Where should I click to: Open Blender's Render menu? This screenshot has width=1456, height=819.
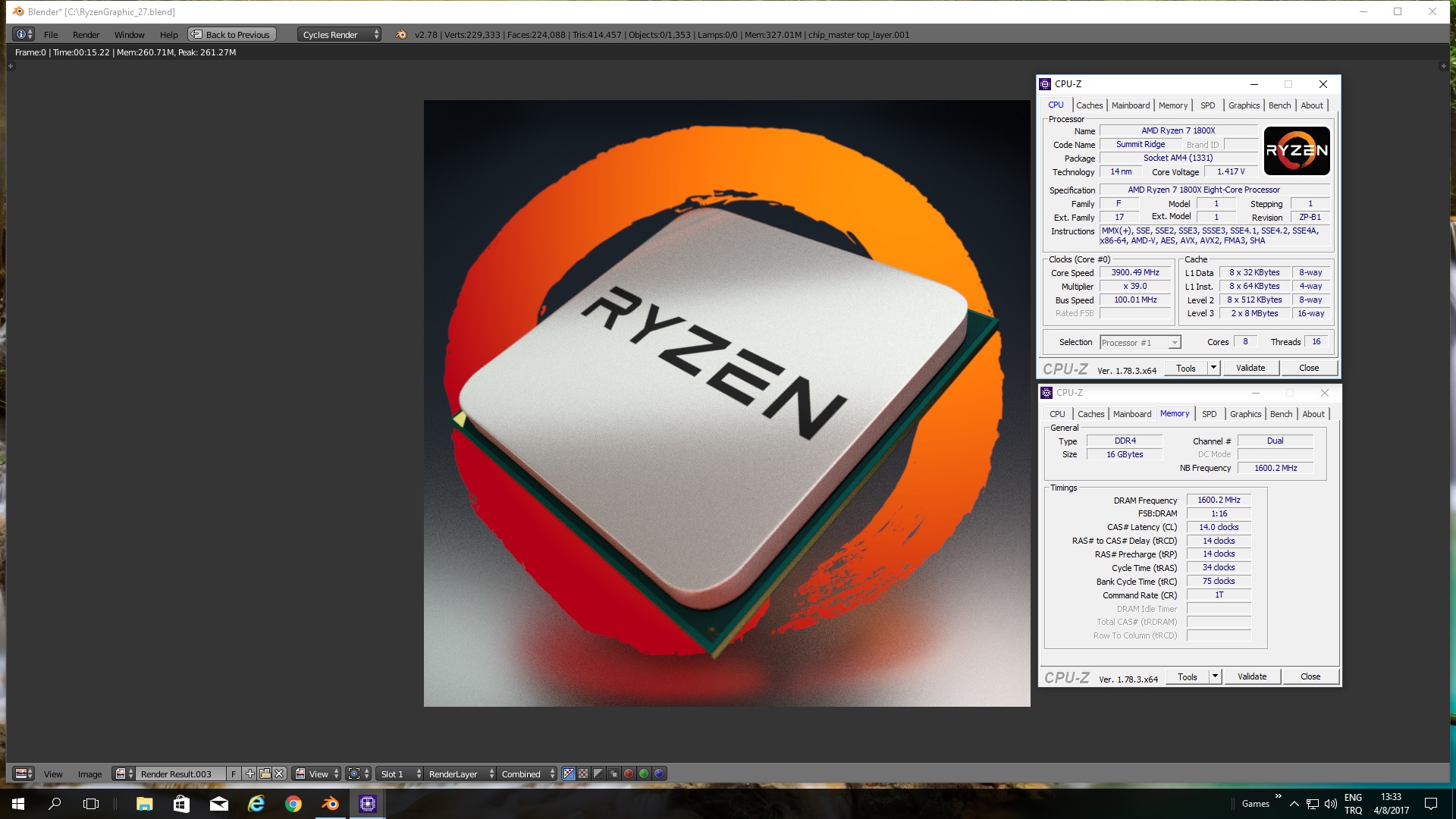click(86, 35)
